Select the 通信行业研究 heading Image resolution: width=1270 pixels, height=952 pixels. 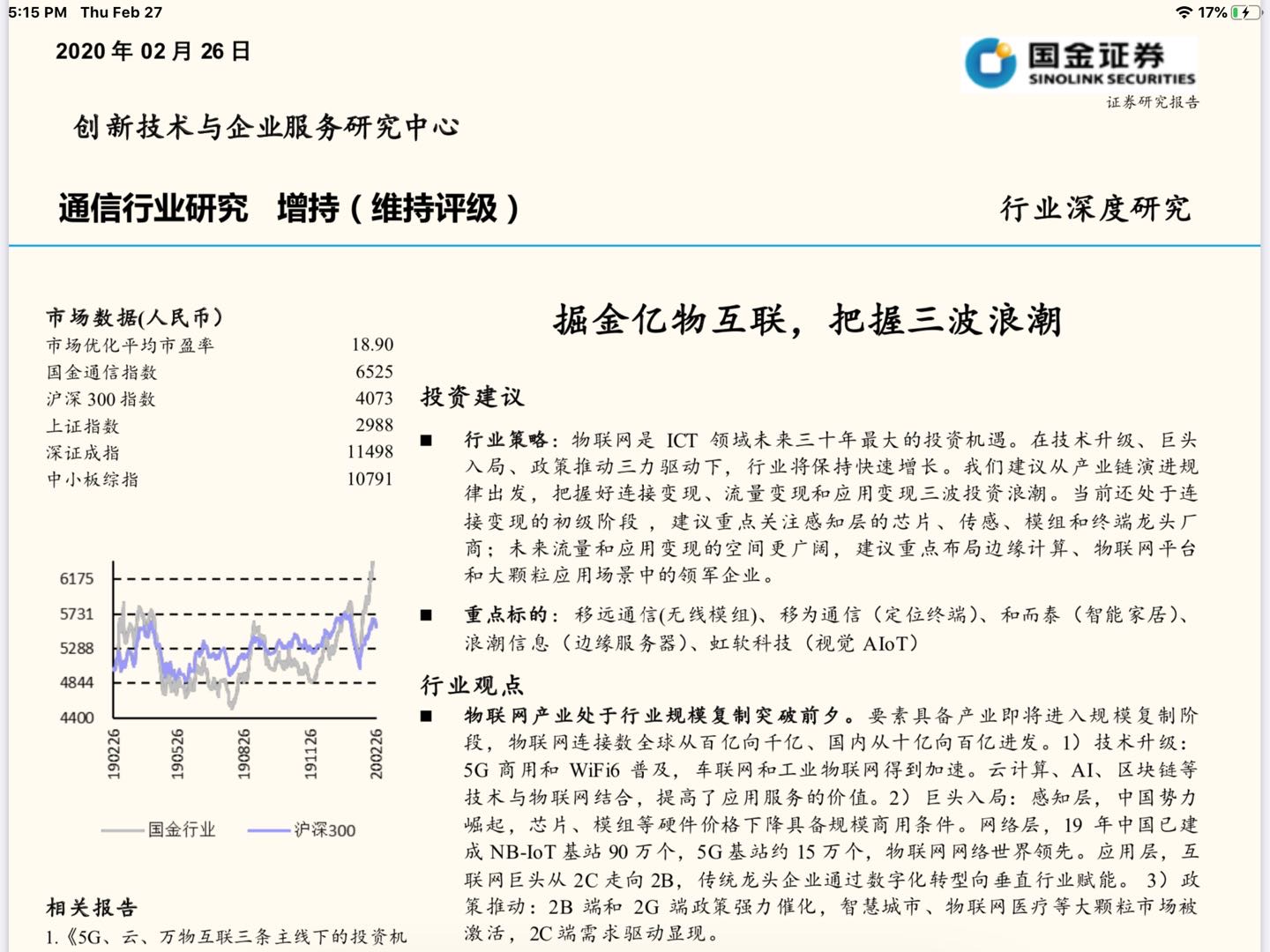pyautogui.click(x=153, y=208)
